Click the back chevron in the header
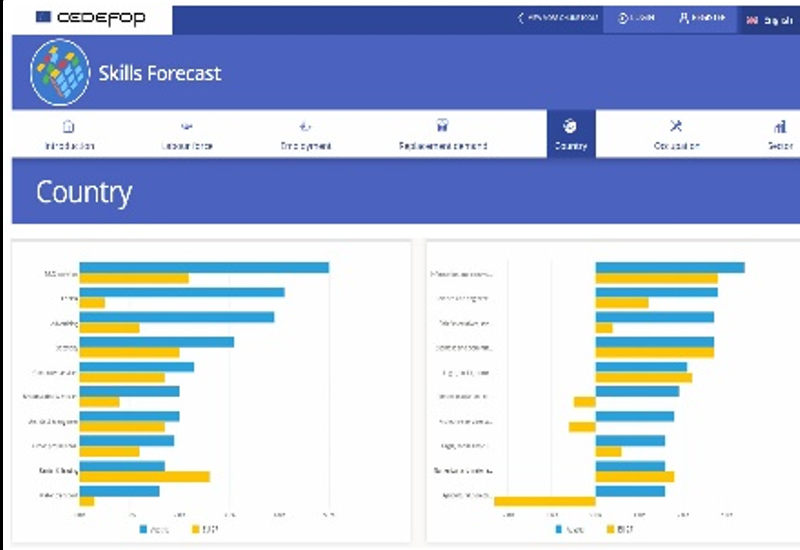 tap(520, 18)
